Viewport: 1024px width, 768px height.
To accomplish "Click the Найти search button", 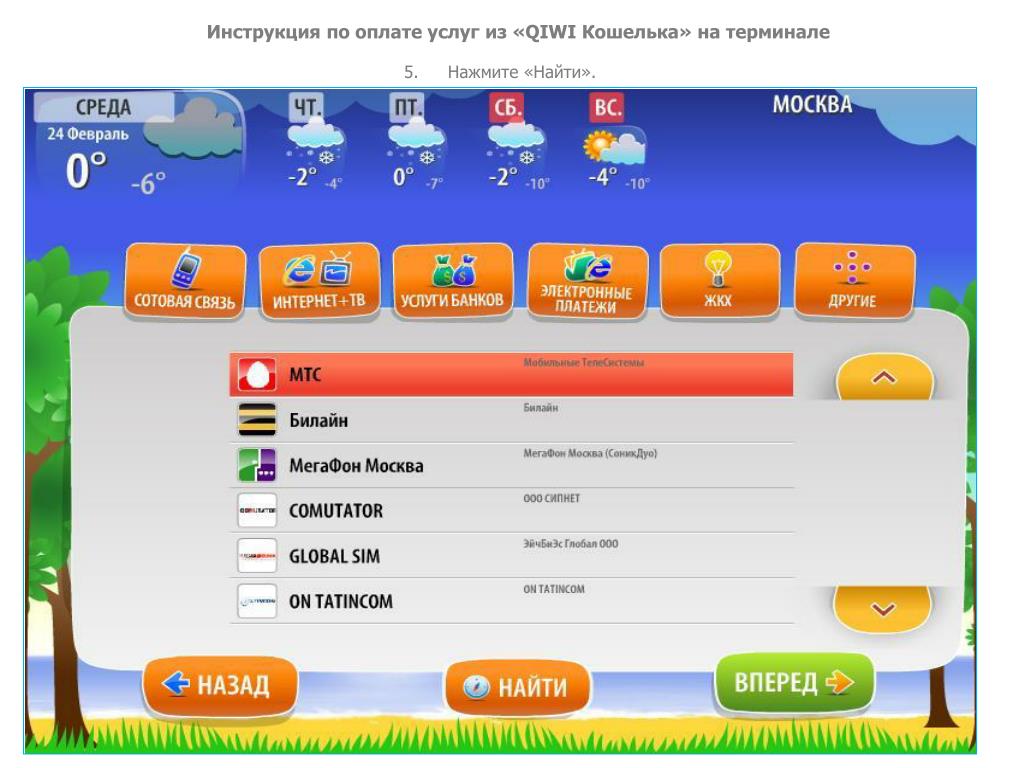I will coord(517,687).
